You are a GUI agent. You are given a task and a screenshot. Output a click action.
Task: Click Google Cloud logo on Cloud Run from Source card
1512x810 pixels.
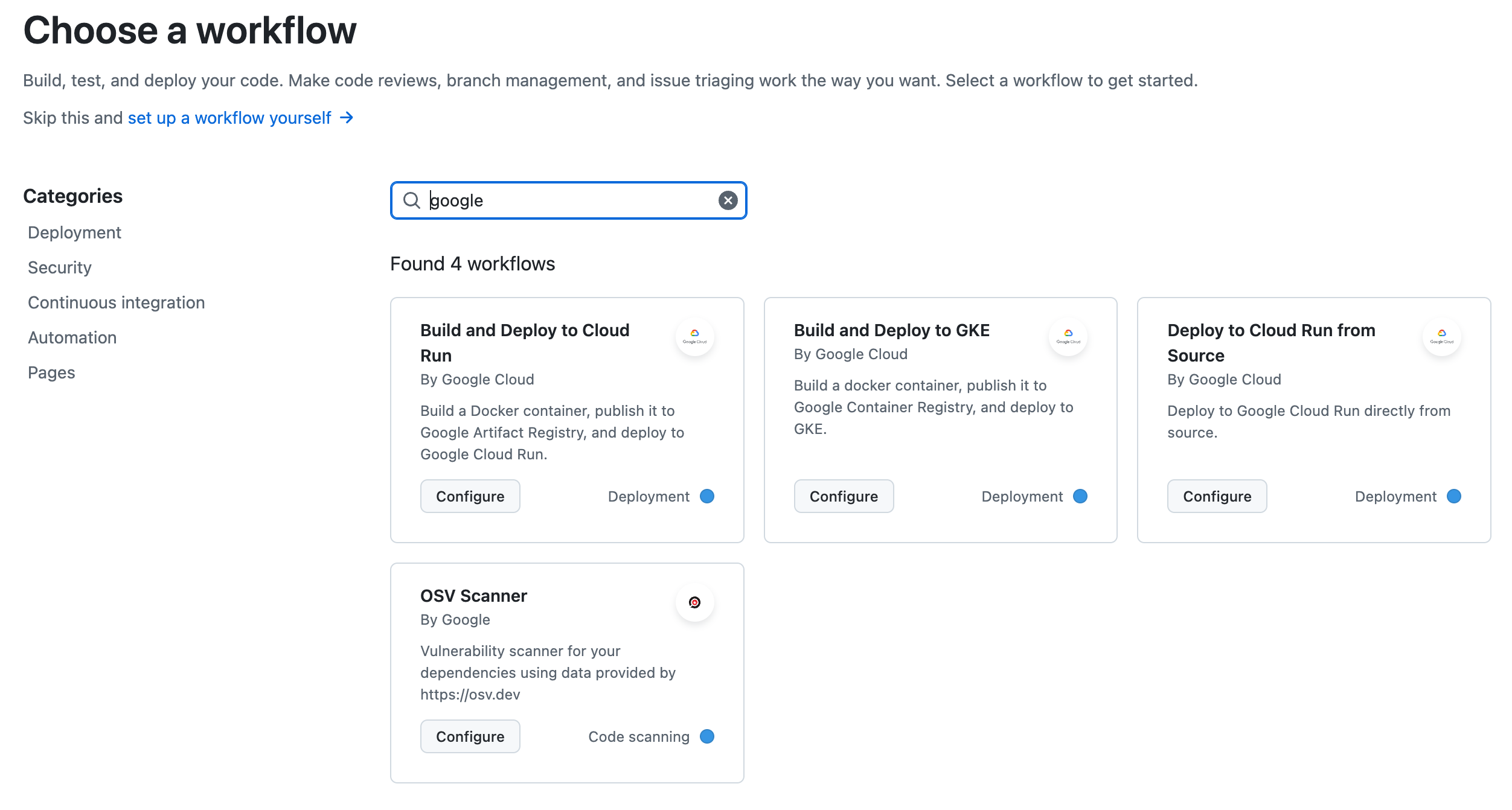click(x=1441, y=336)
